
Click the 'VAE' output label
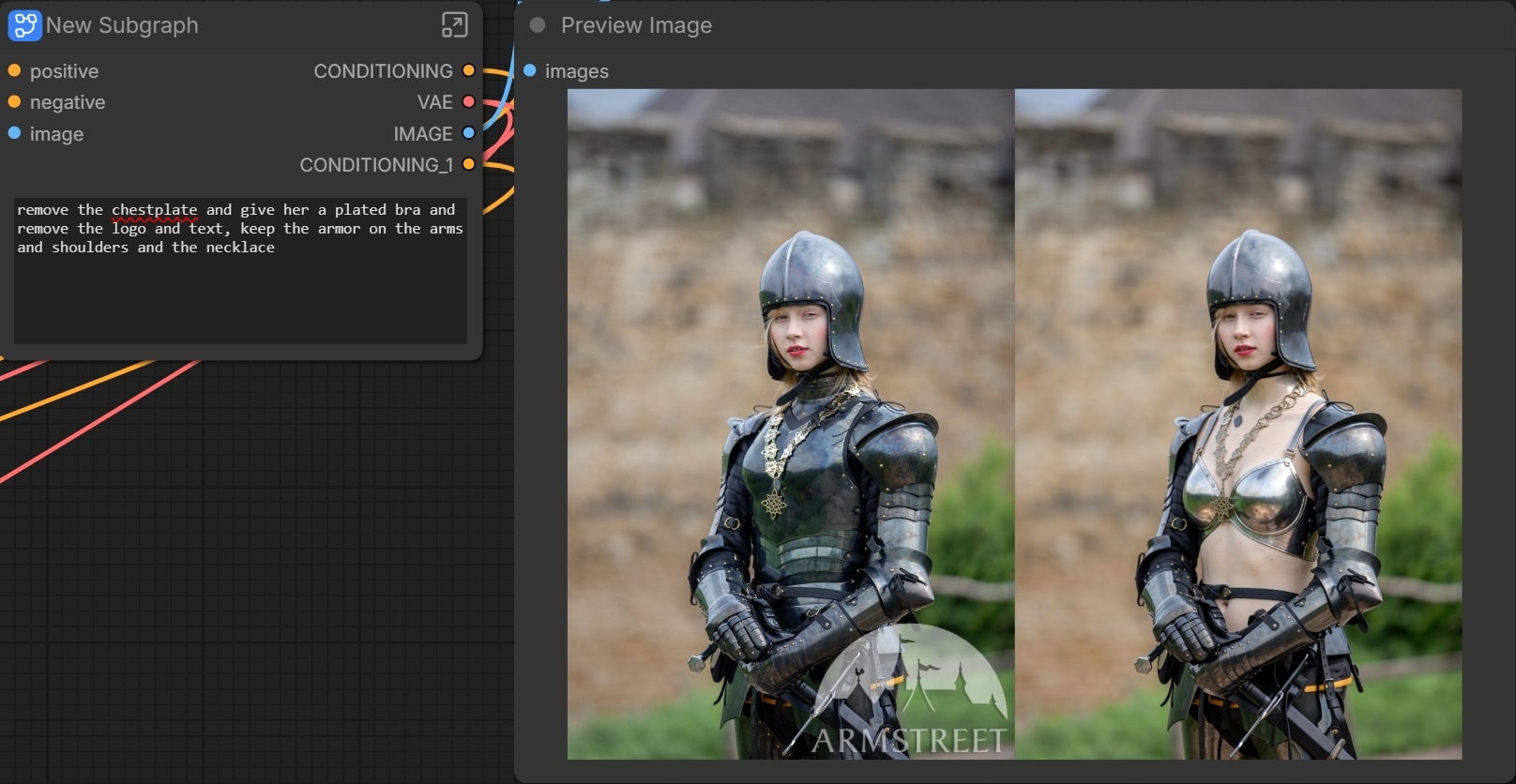tap(435, 102)
